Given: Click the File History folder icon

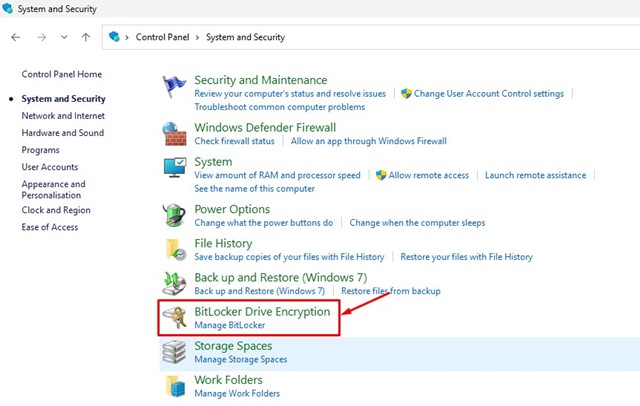Looking at the screenshot, I should (x=175, y=249).
